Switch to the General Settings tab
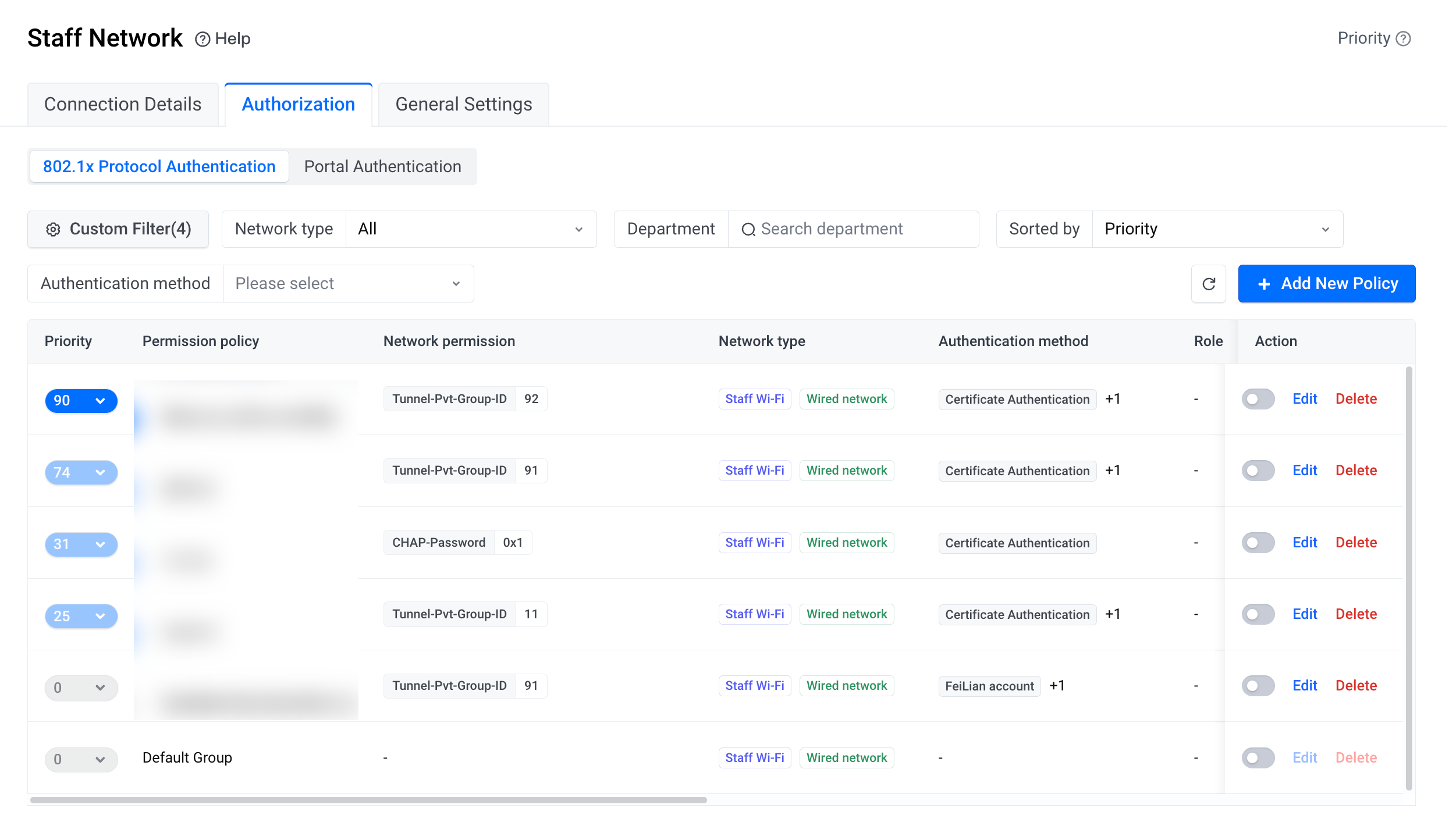This screenshot has width=1456, height=819. point(464,105)
